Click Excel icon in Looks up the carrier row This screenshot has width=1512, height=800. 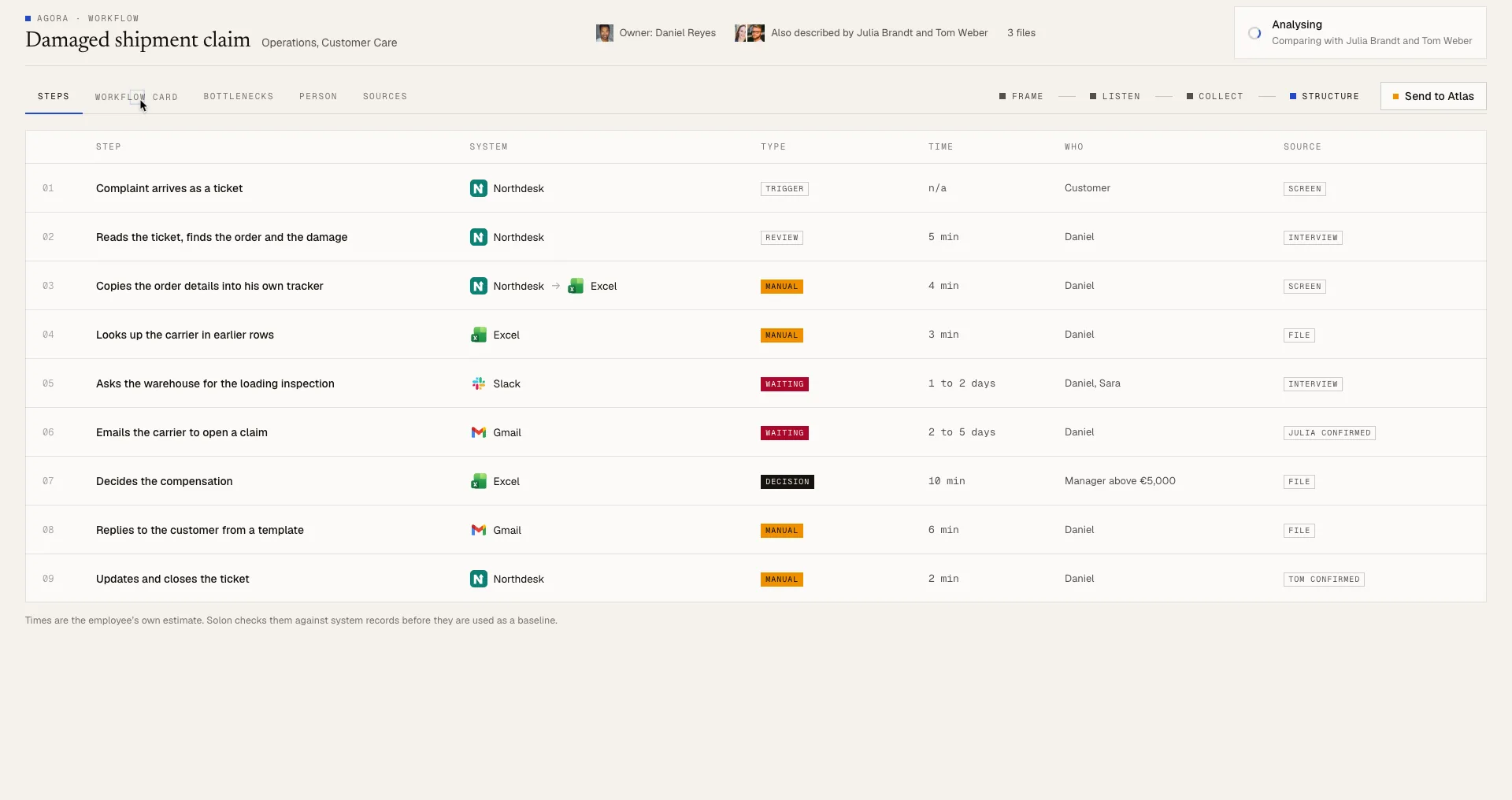(x=478, y=335)
